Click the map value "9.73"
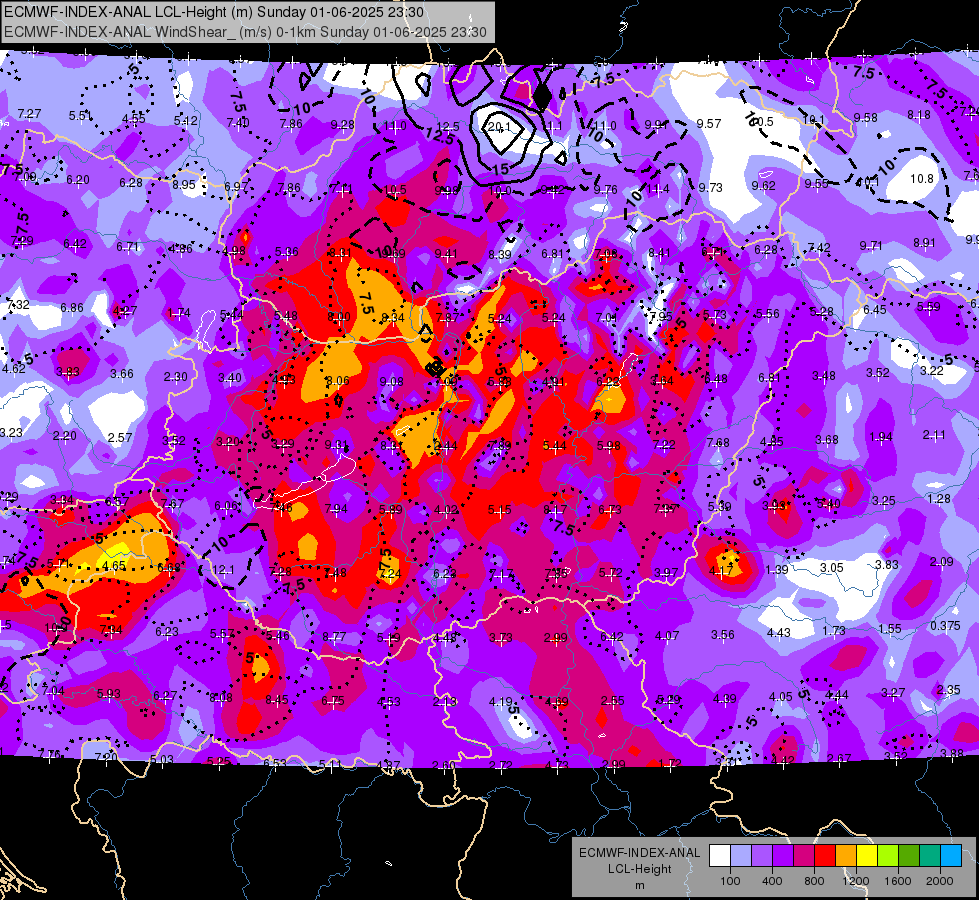This screenshot has width=979, height=900. [711, 187]
